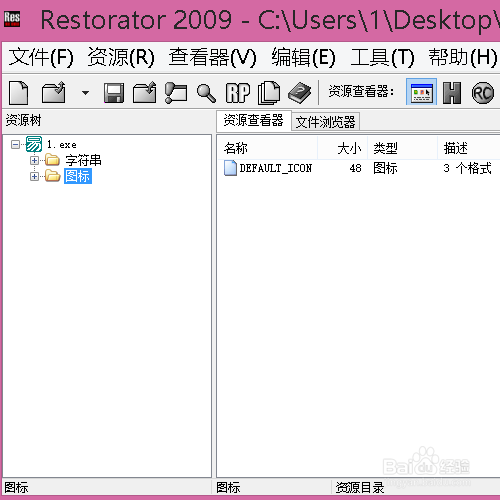500x500 pixels.
Task: Click the Restorator app icon in title bar
Action: click(12, 19)
